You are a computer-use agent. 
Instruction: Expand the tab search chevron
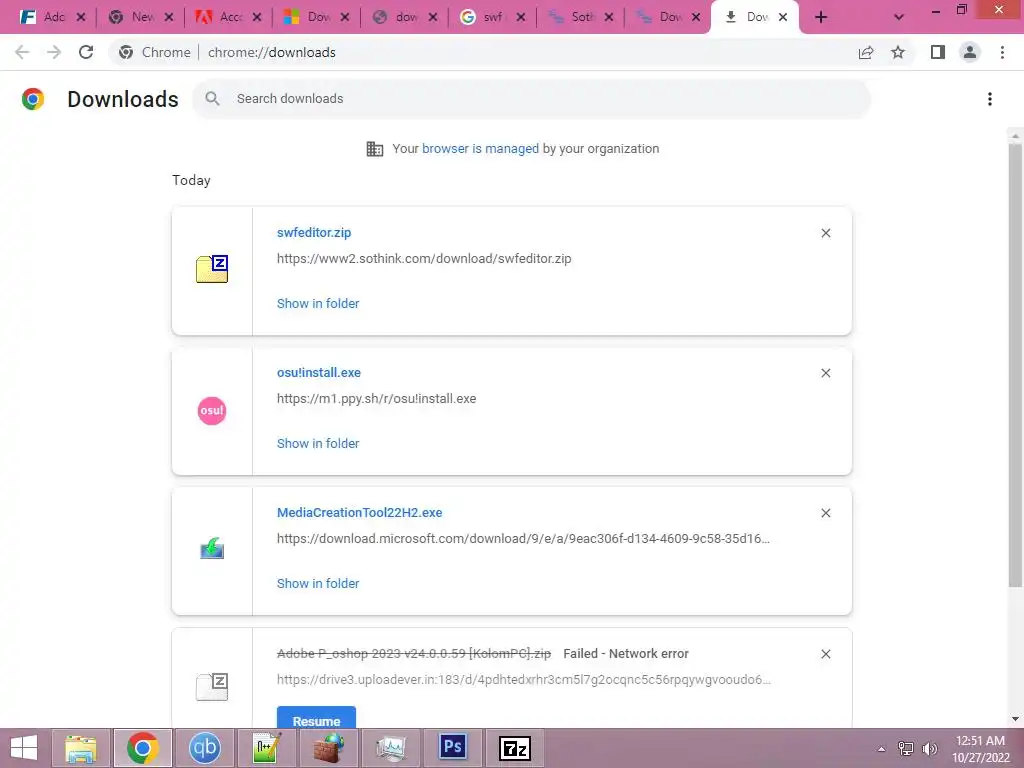899,17
